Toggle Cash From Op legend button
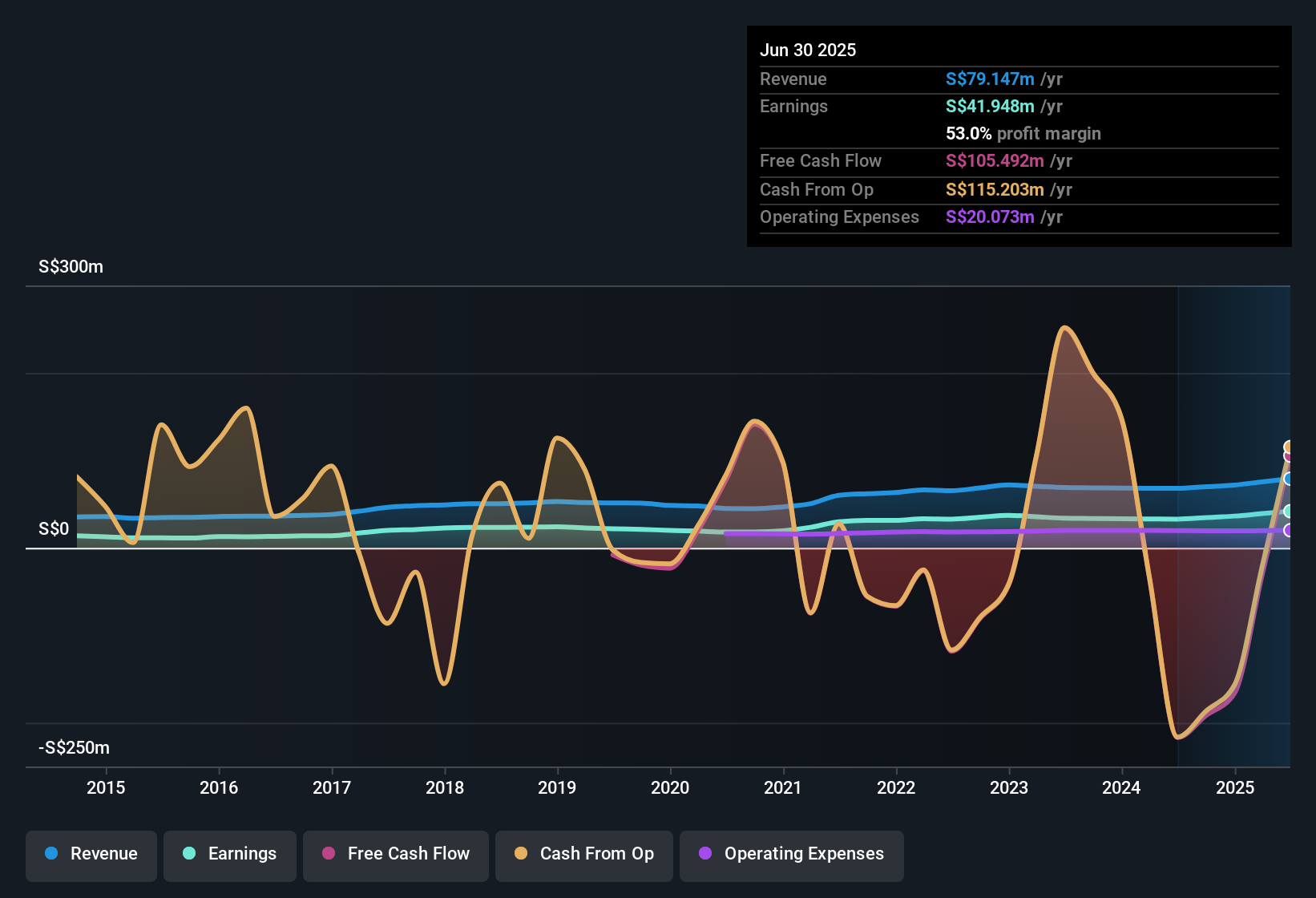 click(584, 855)
